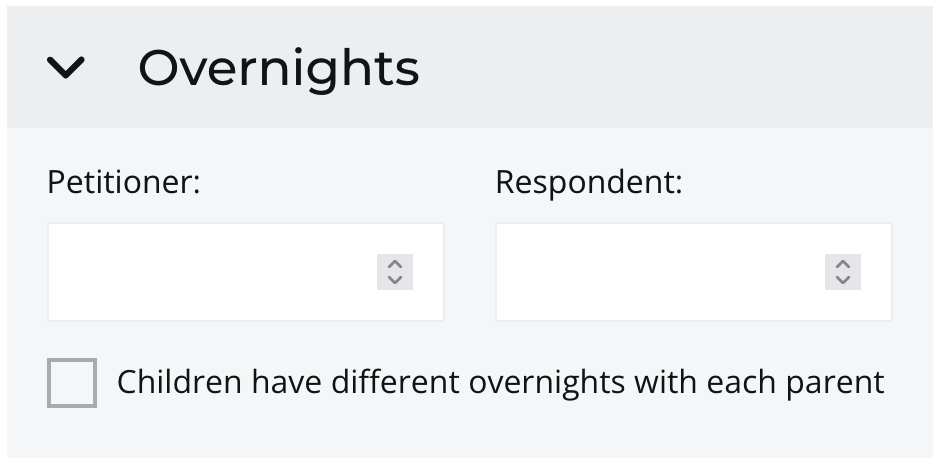Decrease Respondent overnights with down arrow
This screenshot has height=464, width=938.
(x=843, y=280)
